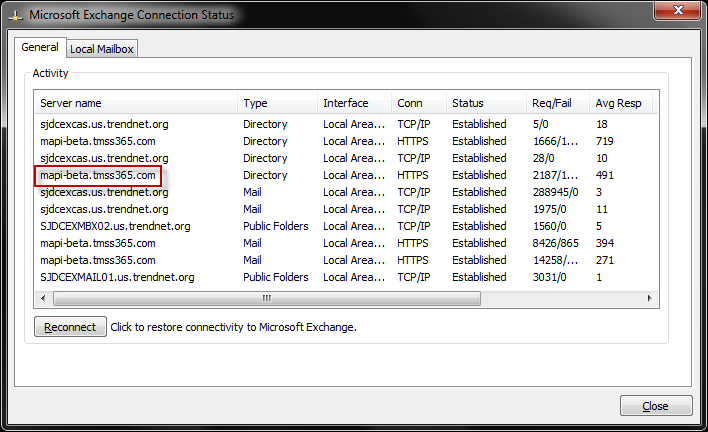This screenshot has width=708, height=432.
Task: Sort by the Type column header
Action: 276,103
